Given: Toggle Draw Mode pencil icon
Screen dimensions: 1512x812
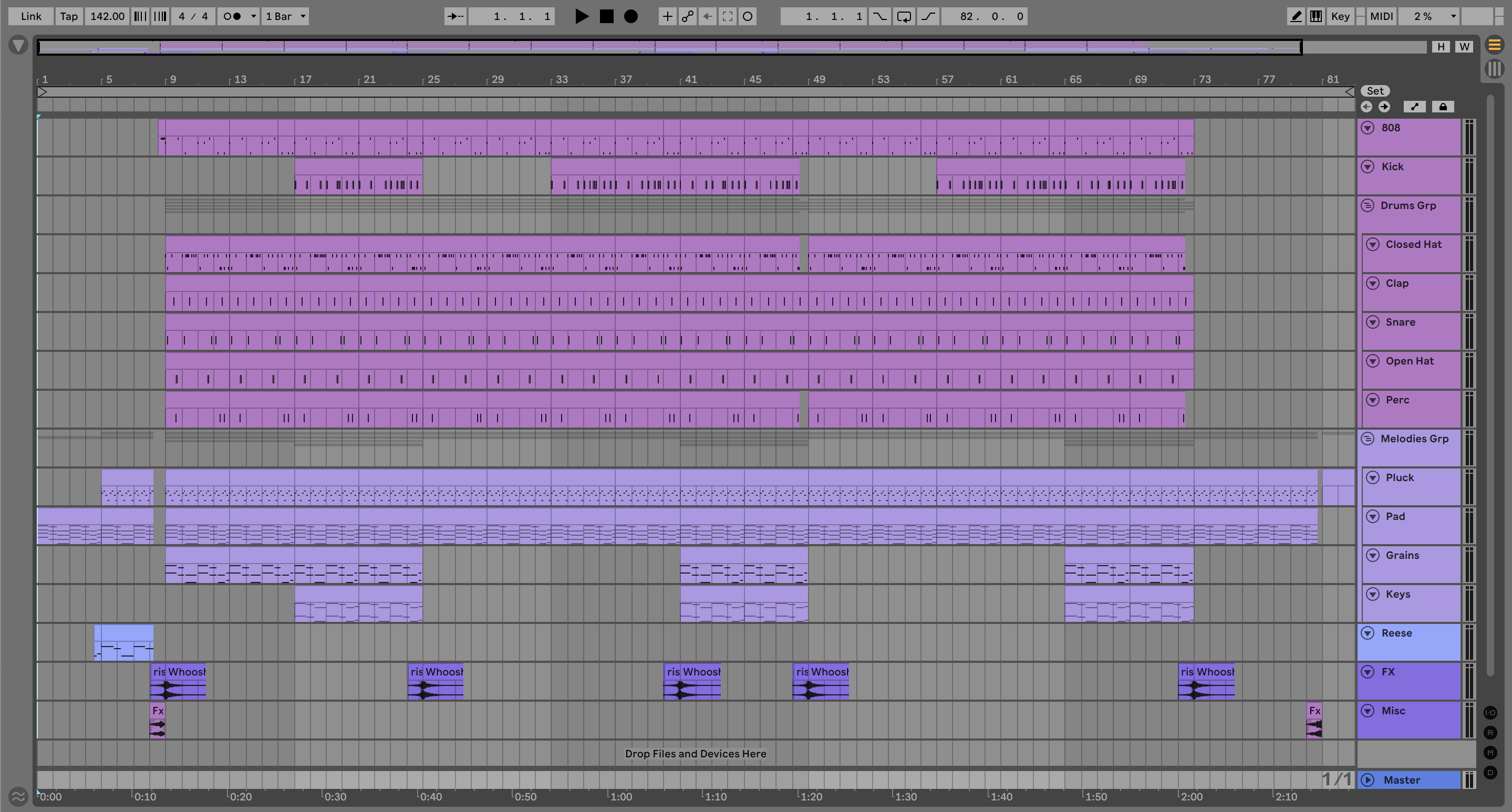Looking at the screenshot, I should 1296,16.
